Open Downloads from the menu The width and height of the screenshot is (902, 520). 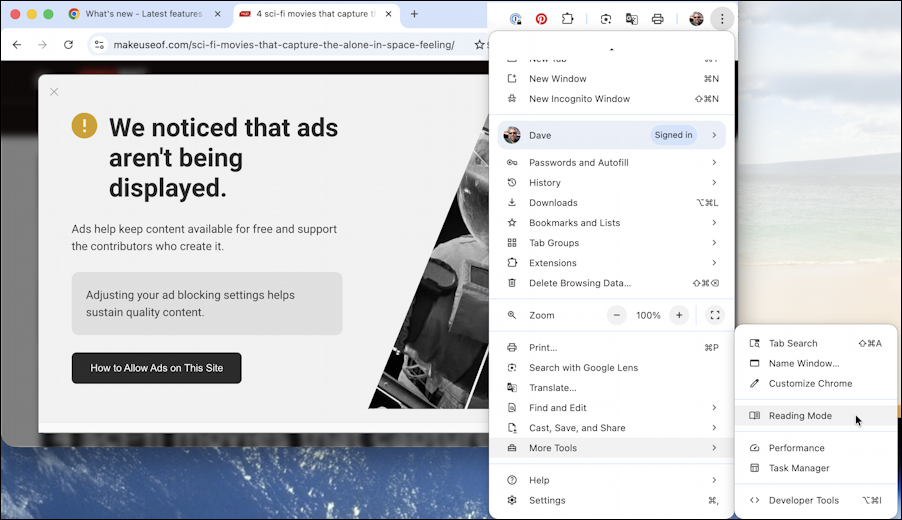pos(612,203)
